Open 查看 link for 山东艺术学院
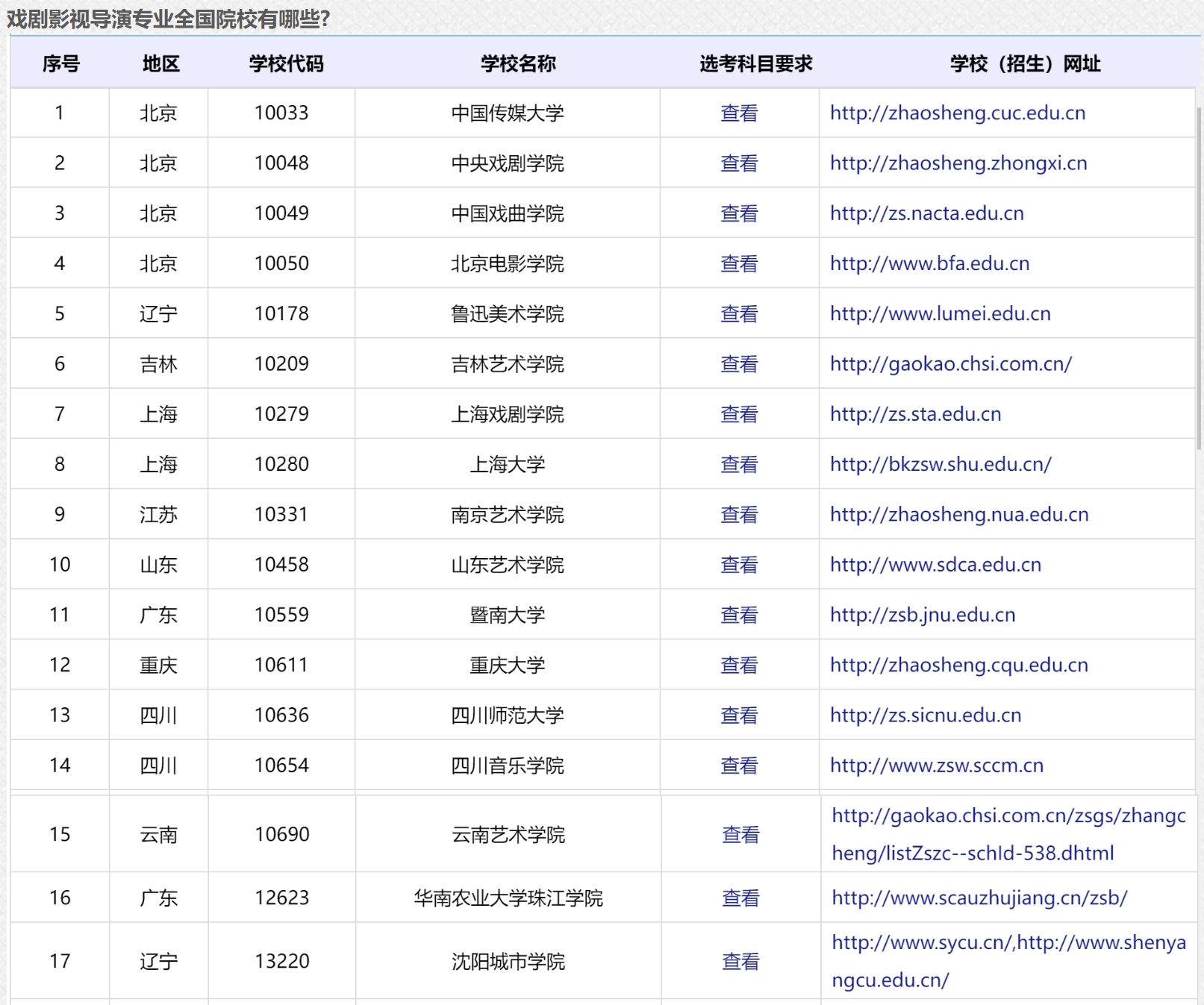 pyautogui.click(x=739, y=564)
